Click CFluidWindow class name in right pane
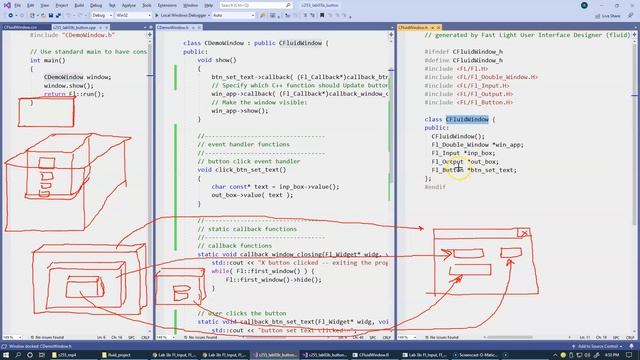The image size is (640, 360). click(467, 119)
